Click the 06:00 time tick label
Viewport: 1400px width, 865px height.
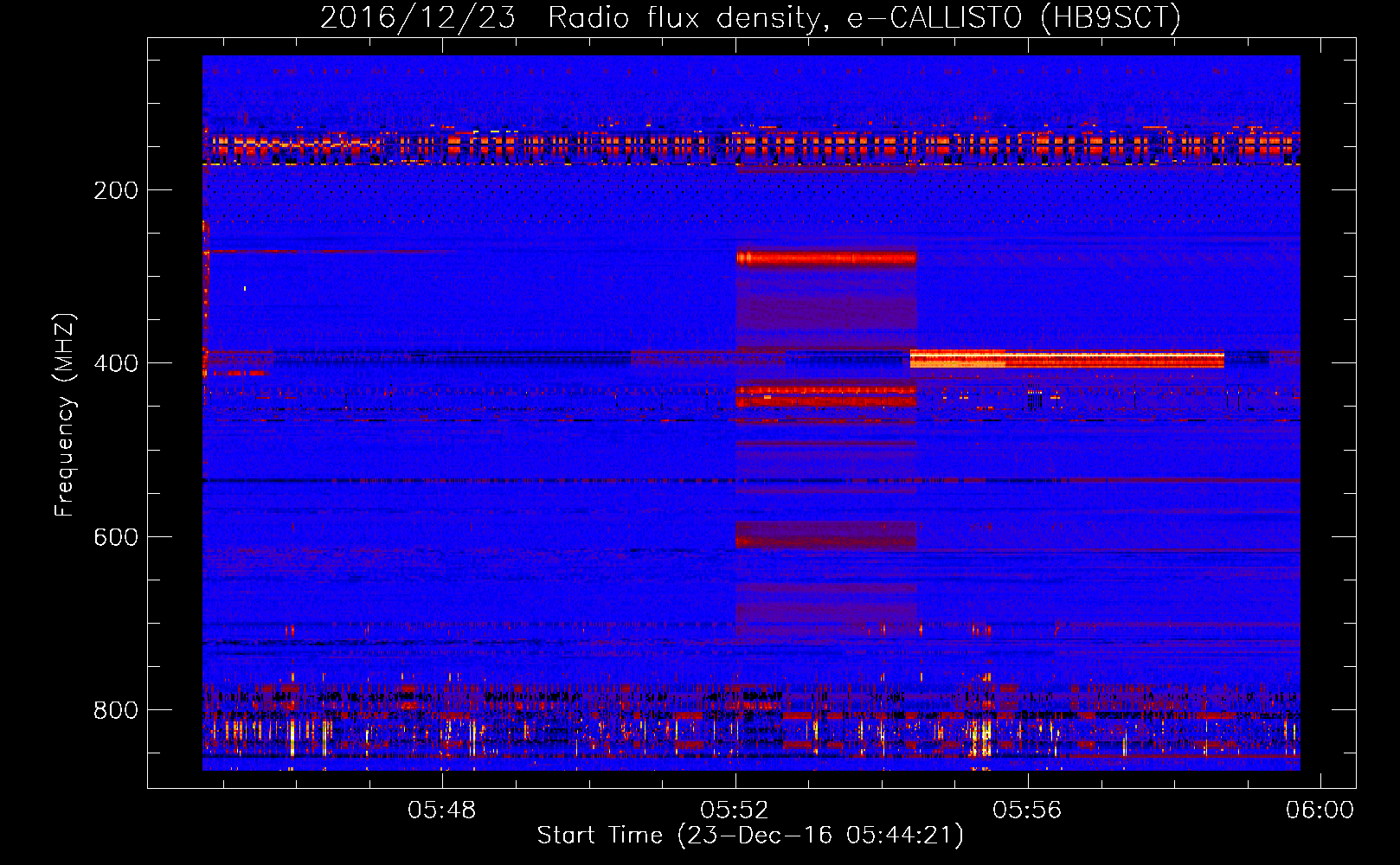point(1320,811)
